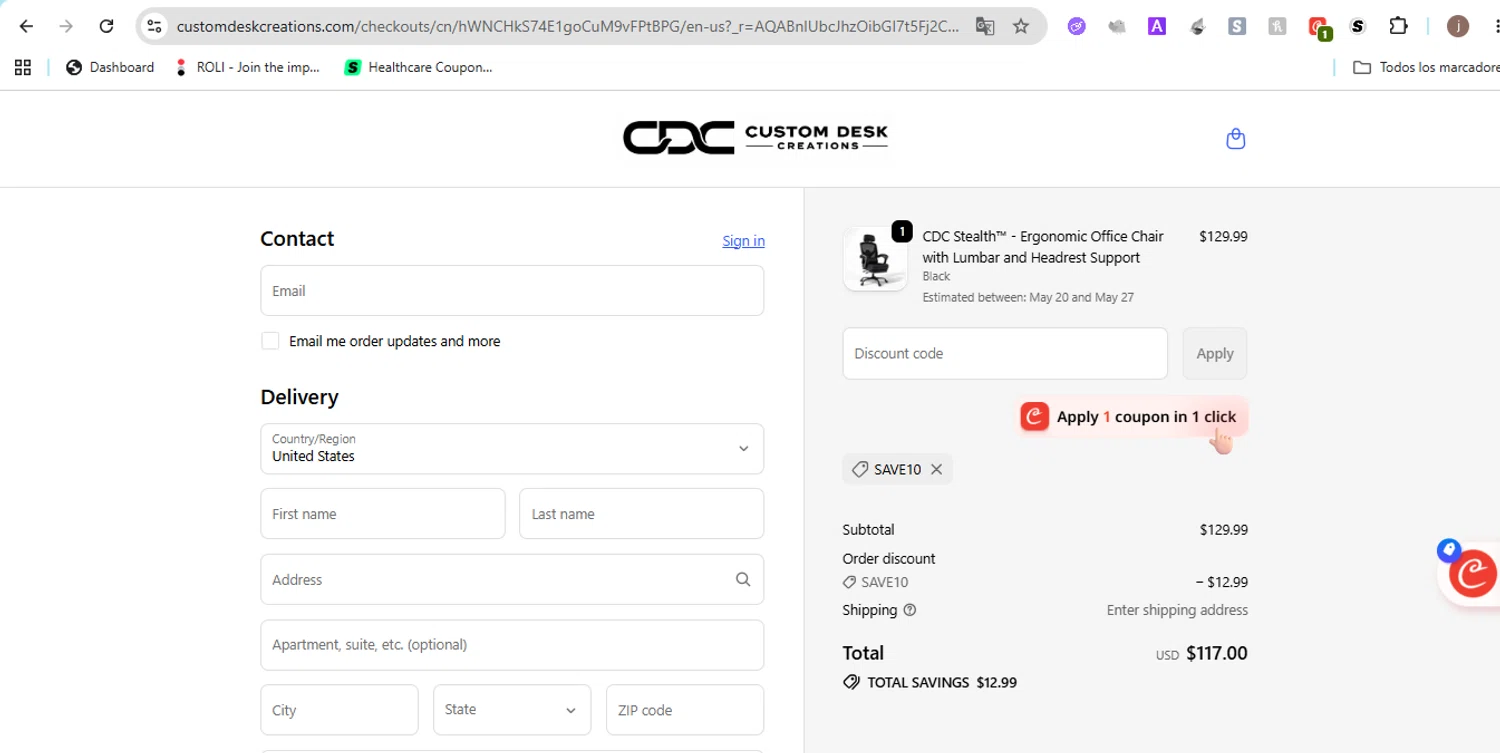Click the office chair product thumbnail
1500x753 pixels.
pos(875,259)
